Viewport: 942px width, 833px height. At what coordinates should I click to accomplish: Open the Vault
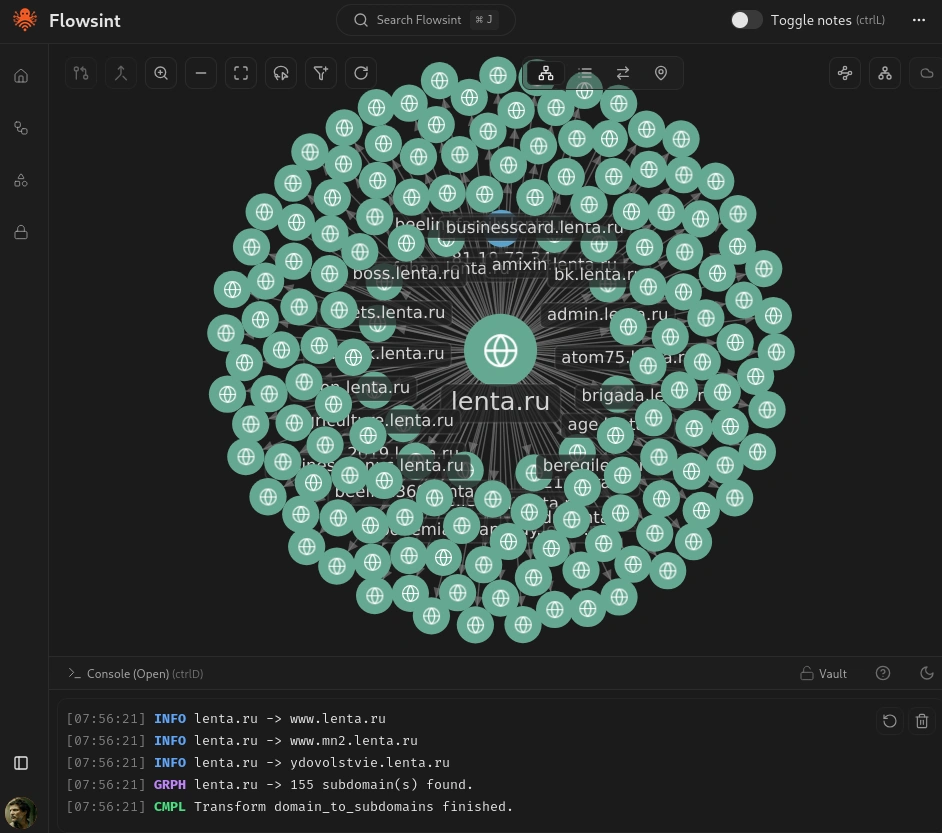(823, 674)
